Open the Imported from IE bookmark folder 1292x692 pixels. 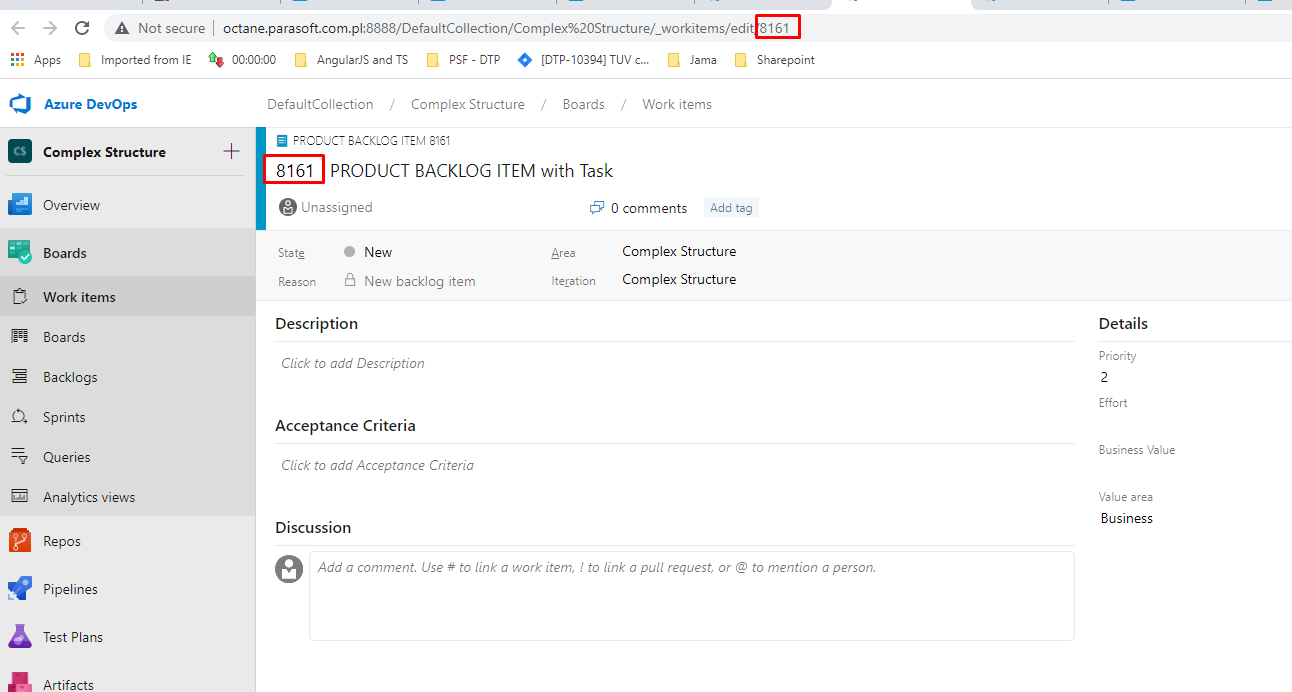[x=135, y=60]
